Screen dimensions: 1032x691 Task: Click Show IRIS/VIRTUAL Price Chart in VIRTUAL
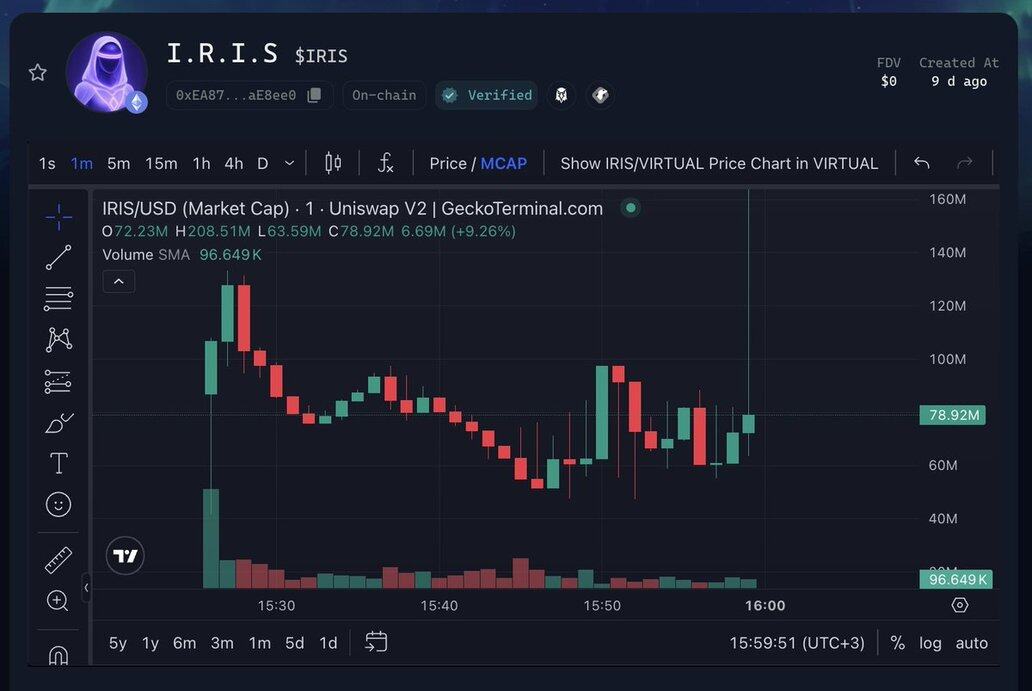click(719, 163)
